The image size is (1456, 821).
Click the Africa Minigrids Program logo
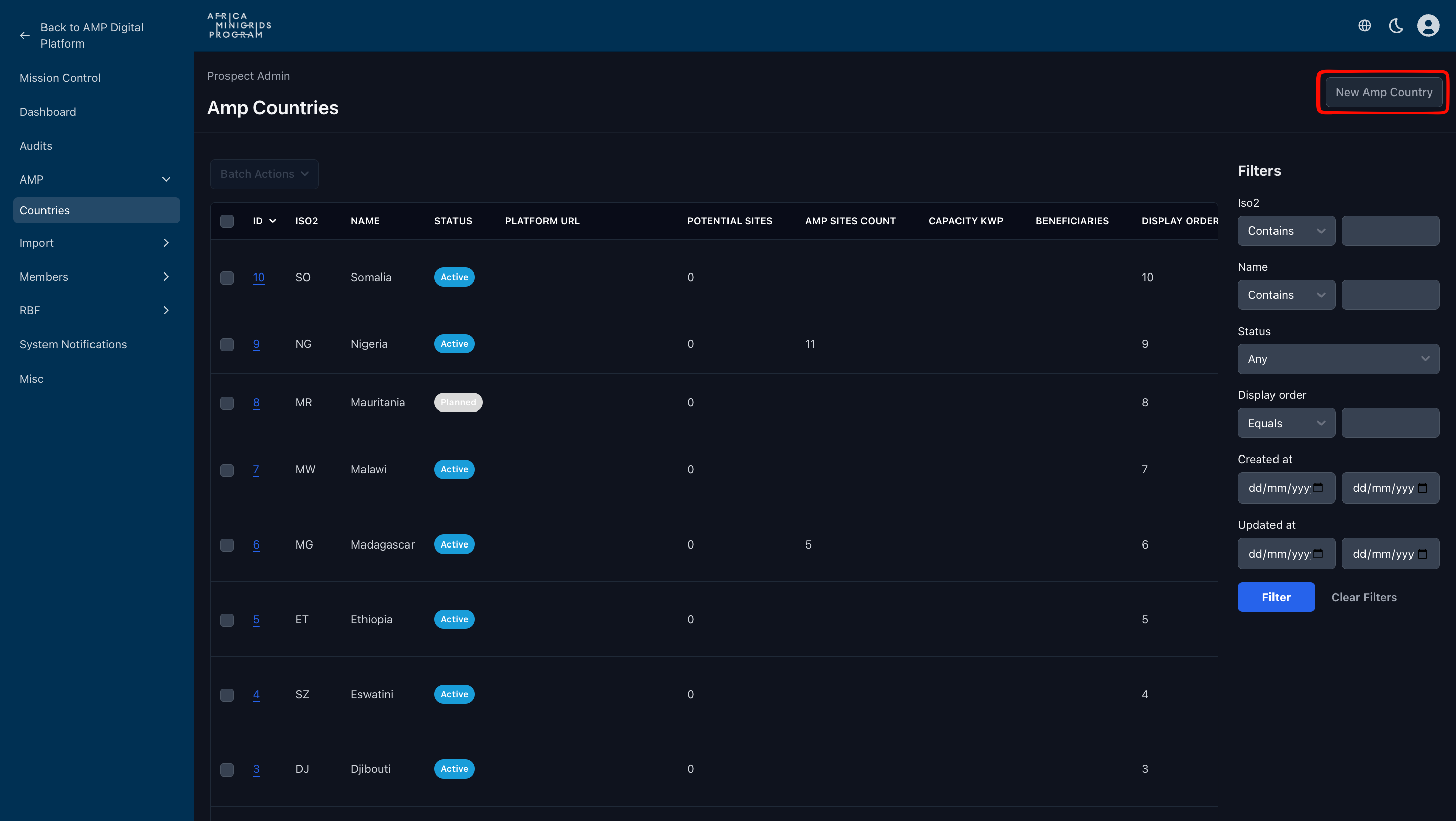pos(240,25)
